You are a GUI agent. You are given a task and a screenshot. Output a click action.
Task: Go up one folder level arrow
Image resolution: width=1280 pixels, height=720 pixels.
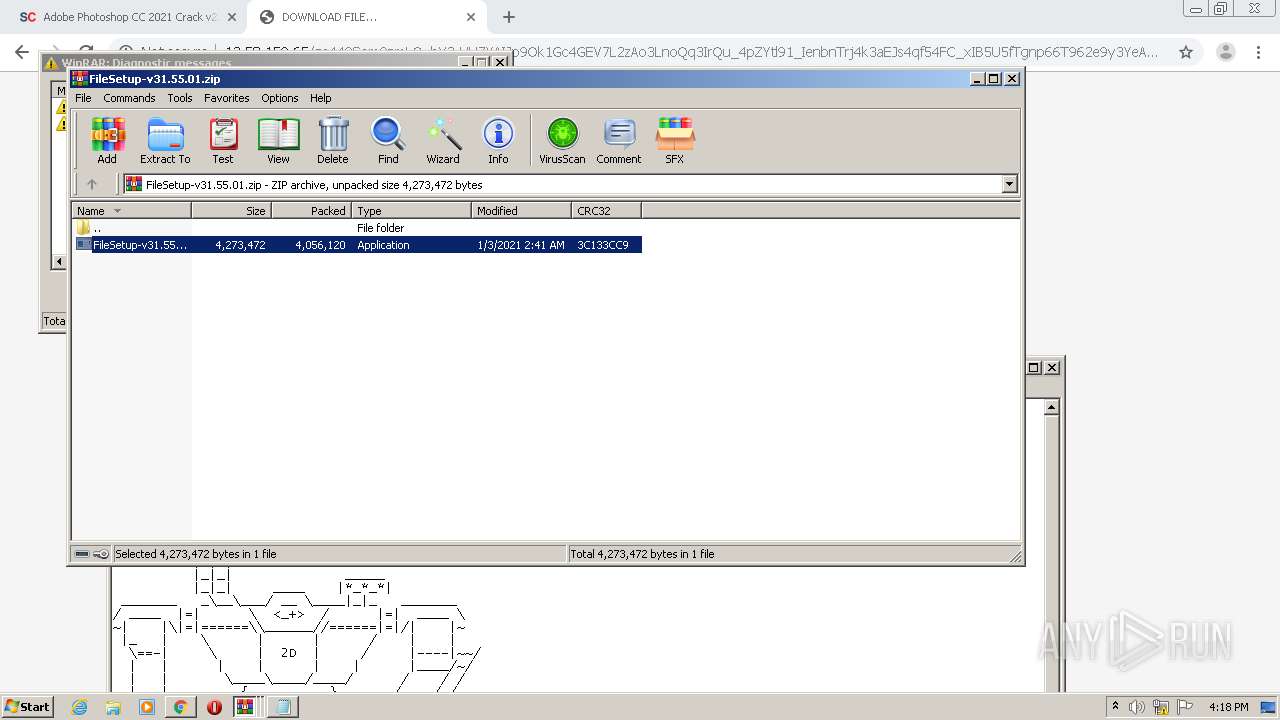pyautogui.click(x=92, y=184)
